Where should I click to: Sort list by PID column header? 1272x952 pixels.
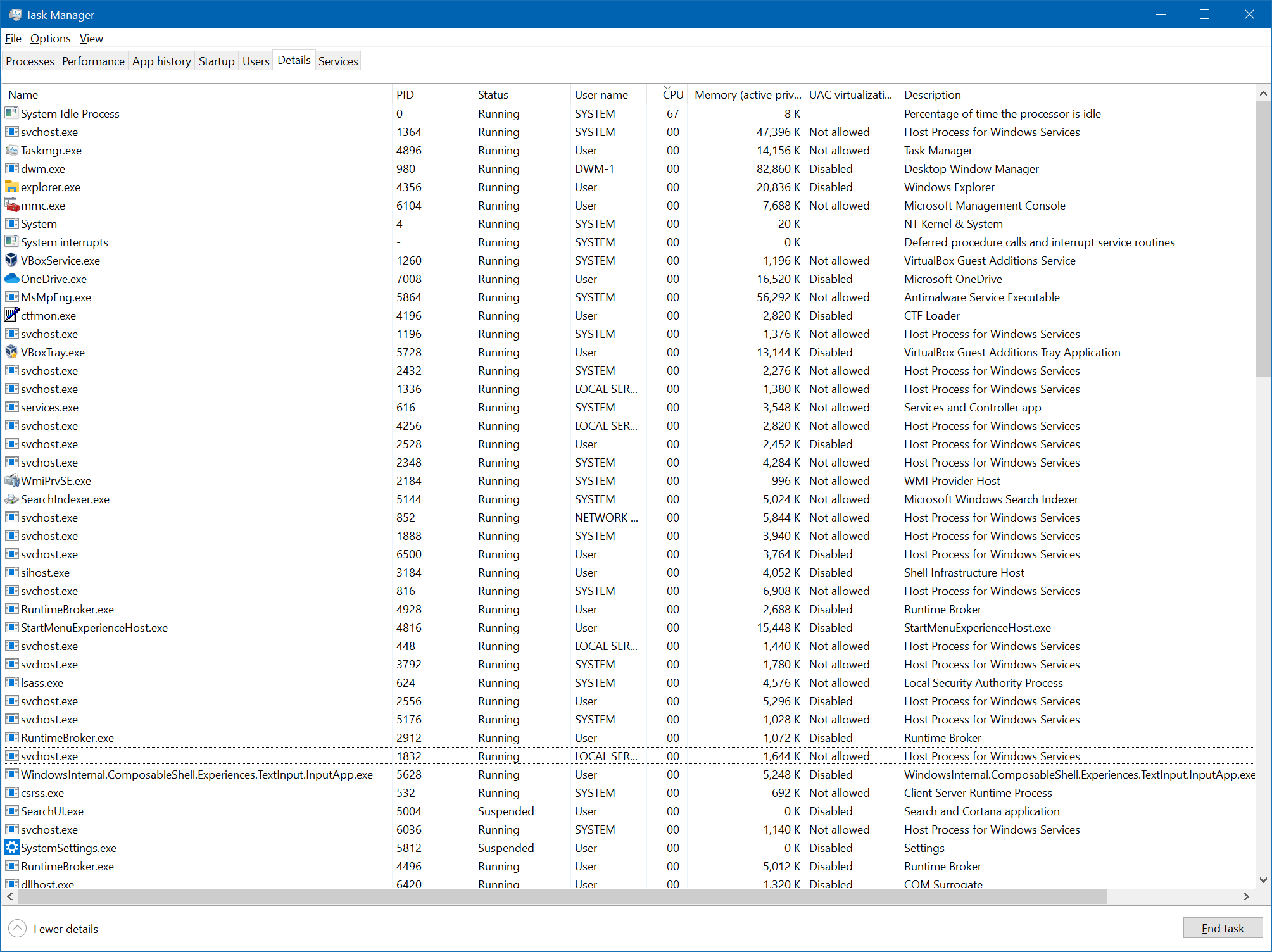405,95
